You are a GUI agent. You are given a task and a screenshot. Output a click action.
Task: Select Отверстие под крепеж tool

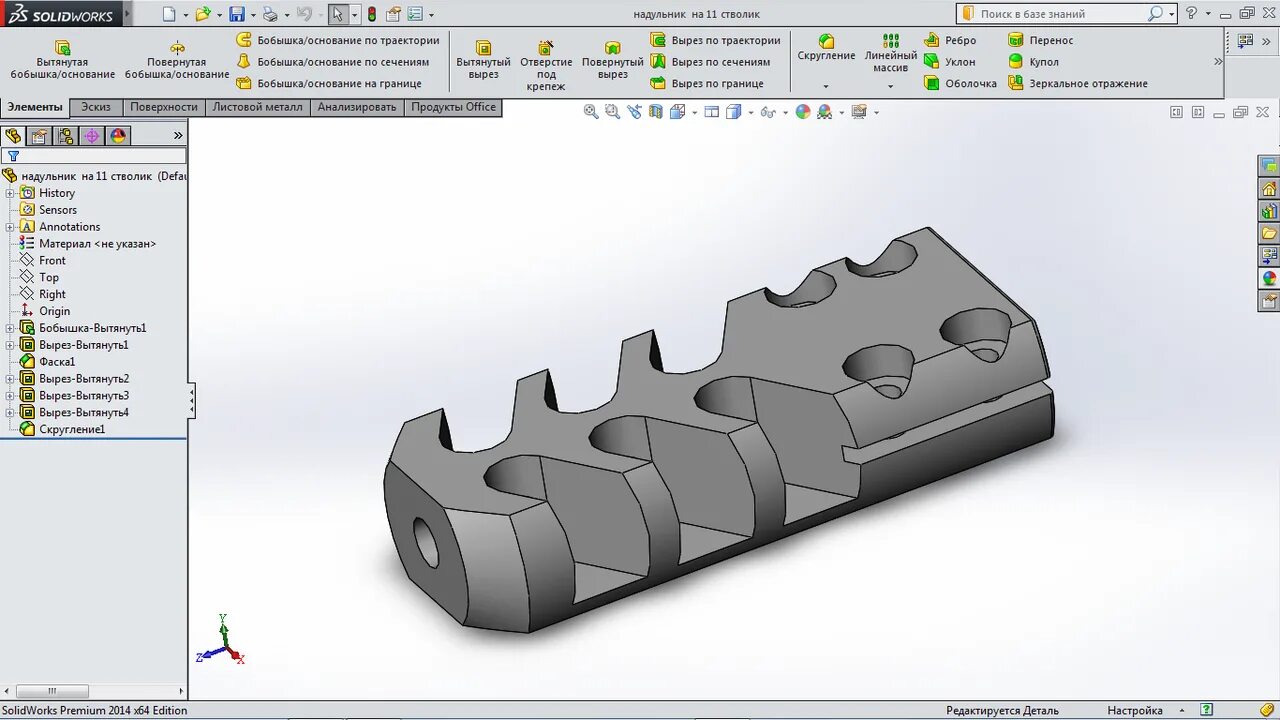coord(546,65)
